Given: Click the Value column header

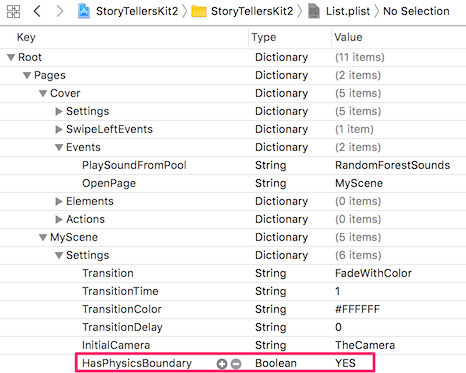Looking at the screenshot, I should click(x=348, y=37).
